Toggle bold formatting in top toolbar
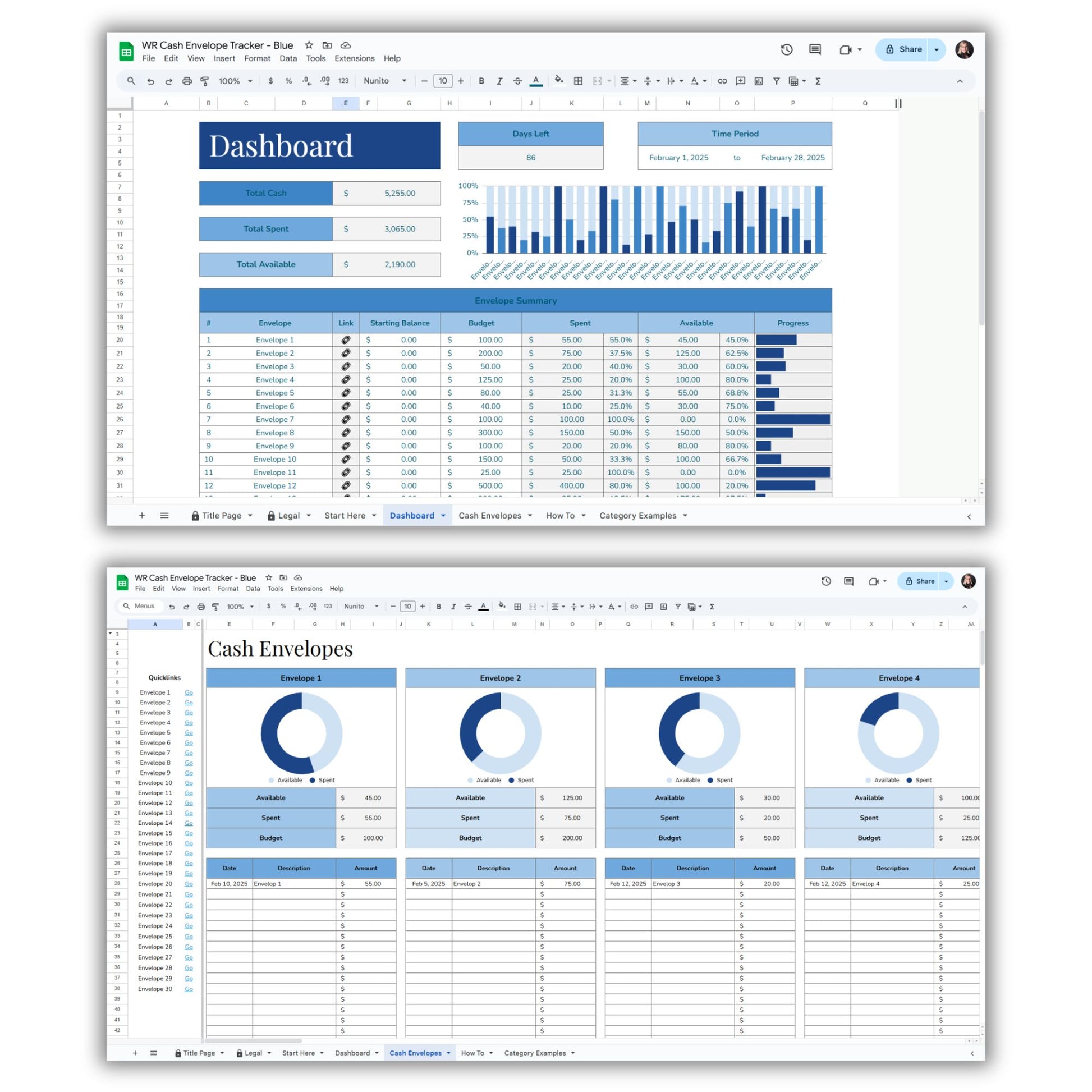Viewport: 1092px width, 1092px height. click(x=481, y=81)
